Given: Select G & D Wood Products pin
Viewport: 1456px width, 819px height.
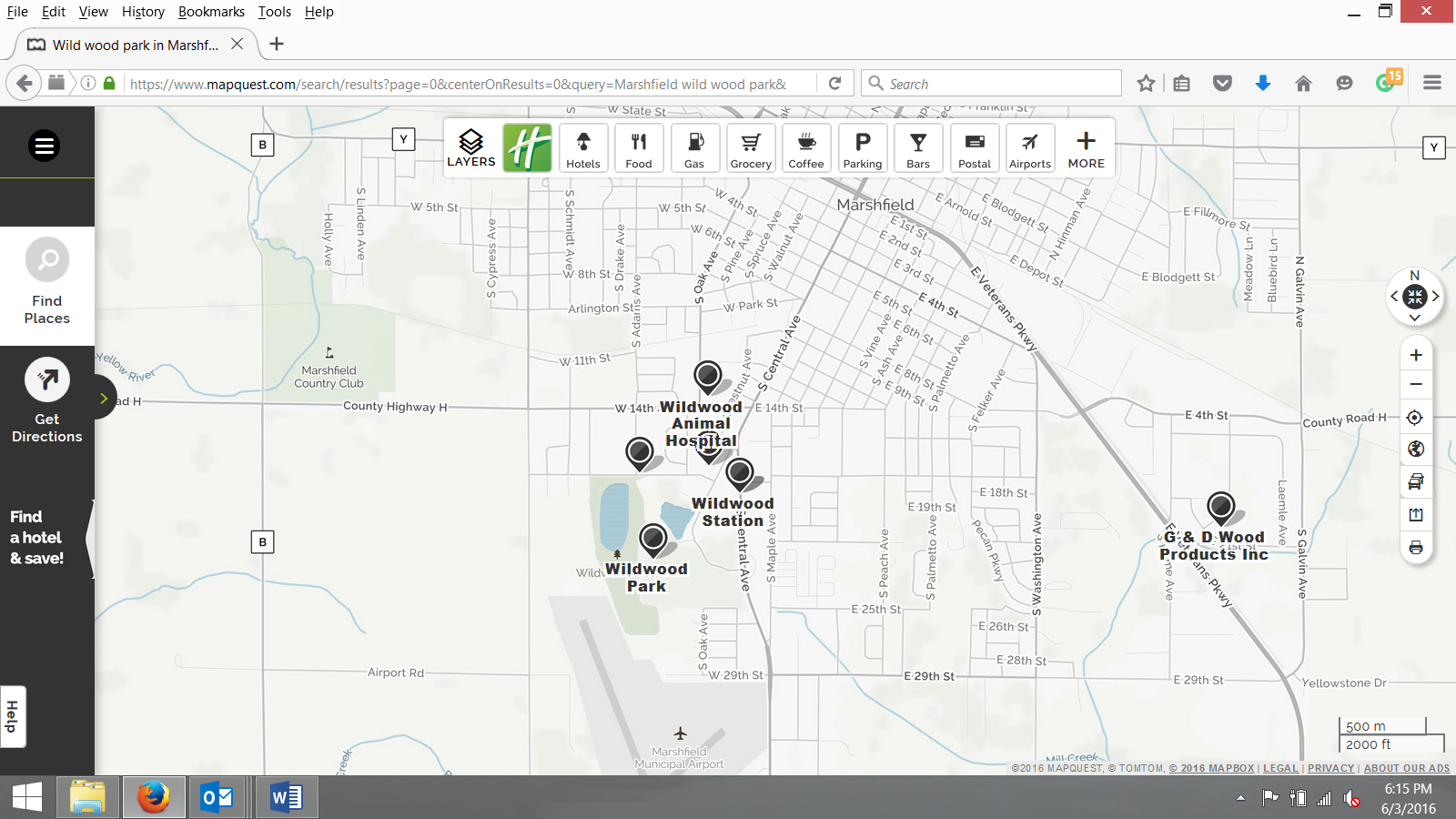Looking at the screenshot, I should (x=1221, y=507).
